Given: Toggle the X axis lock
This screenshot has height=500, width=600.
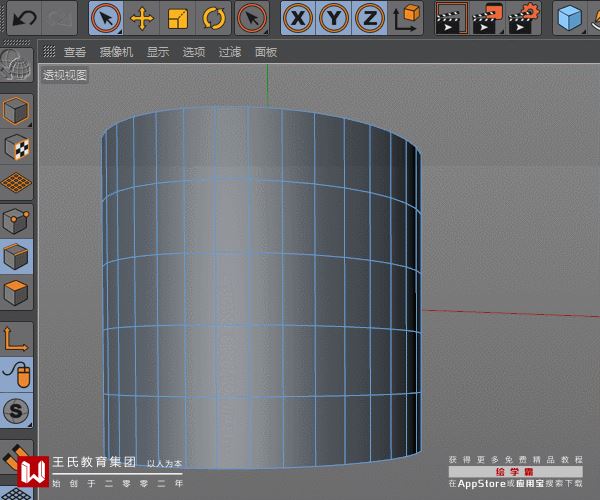Looking at the screenshot, I should click(x=298, y=18).
